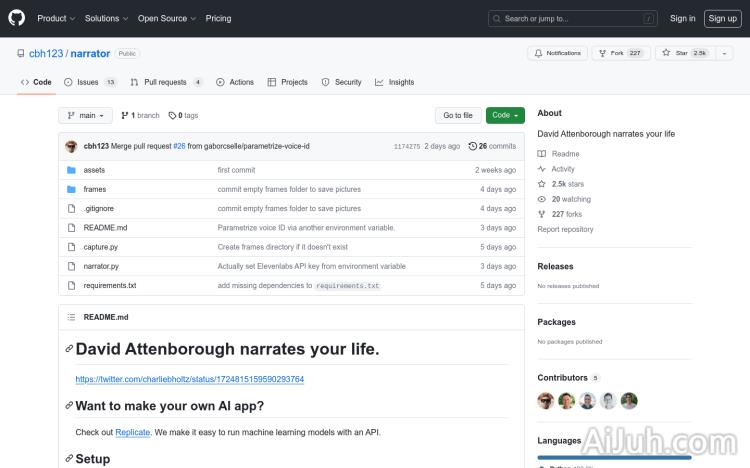Open the requirements.txt file

pyautogui.click(x=110, y=286)
